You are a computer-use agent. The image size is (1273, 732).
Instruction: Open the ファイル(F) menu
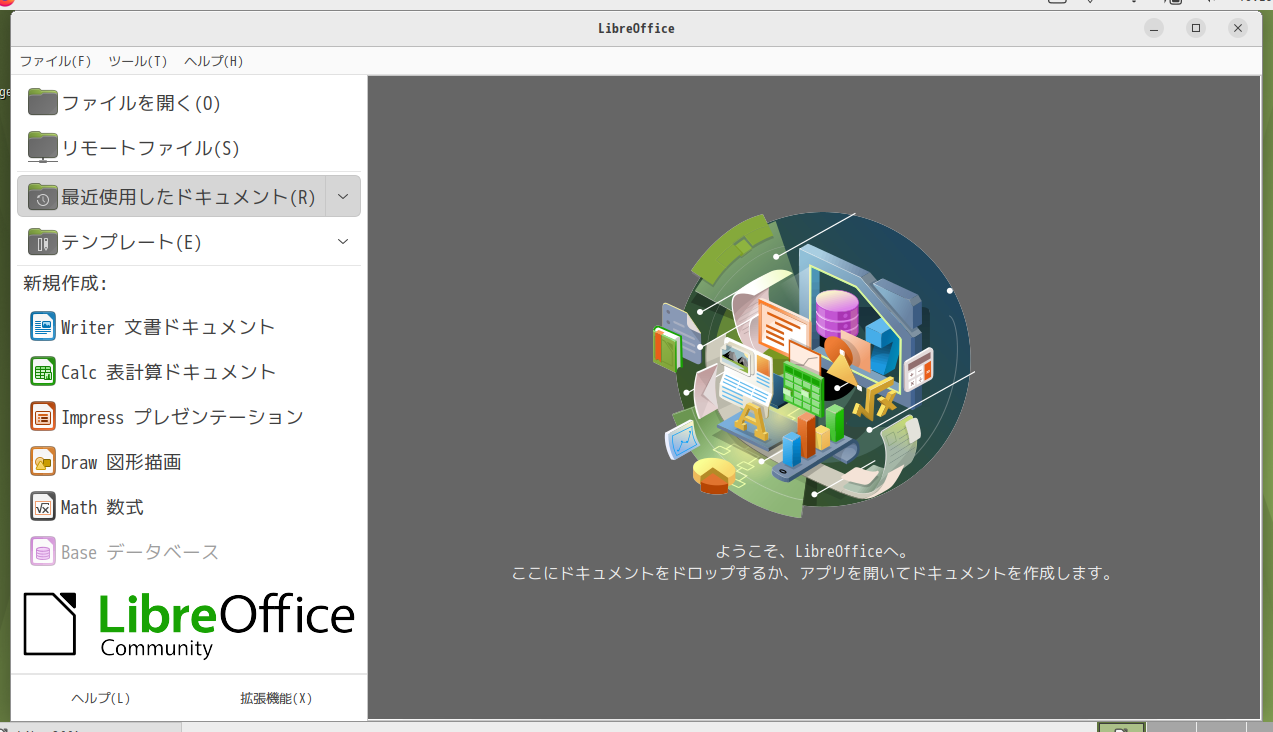(56, 61)
